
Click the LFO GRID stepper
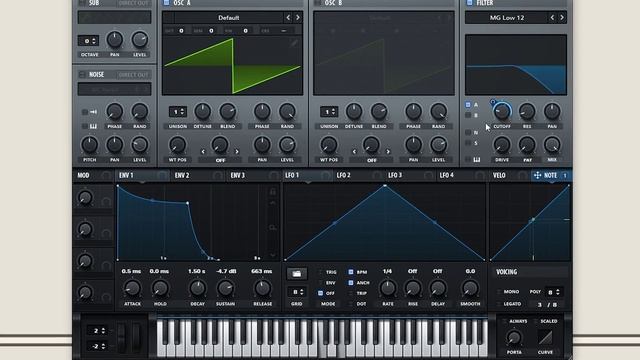(x=297, y=292)
